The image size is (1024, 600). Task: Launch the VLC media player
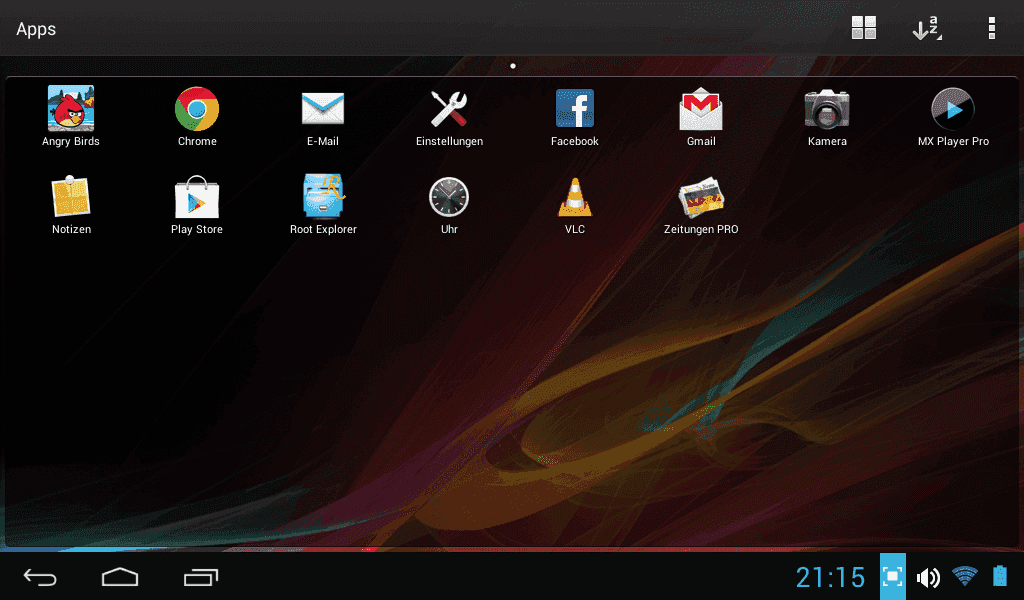575,204
